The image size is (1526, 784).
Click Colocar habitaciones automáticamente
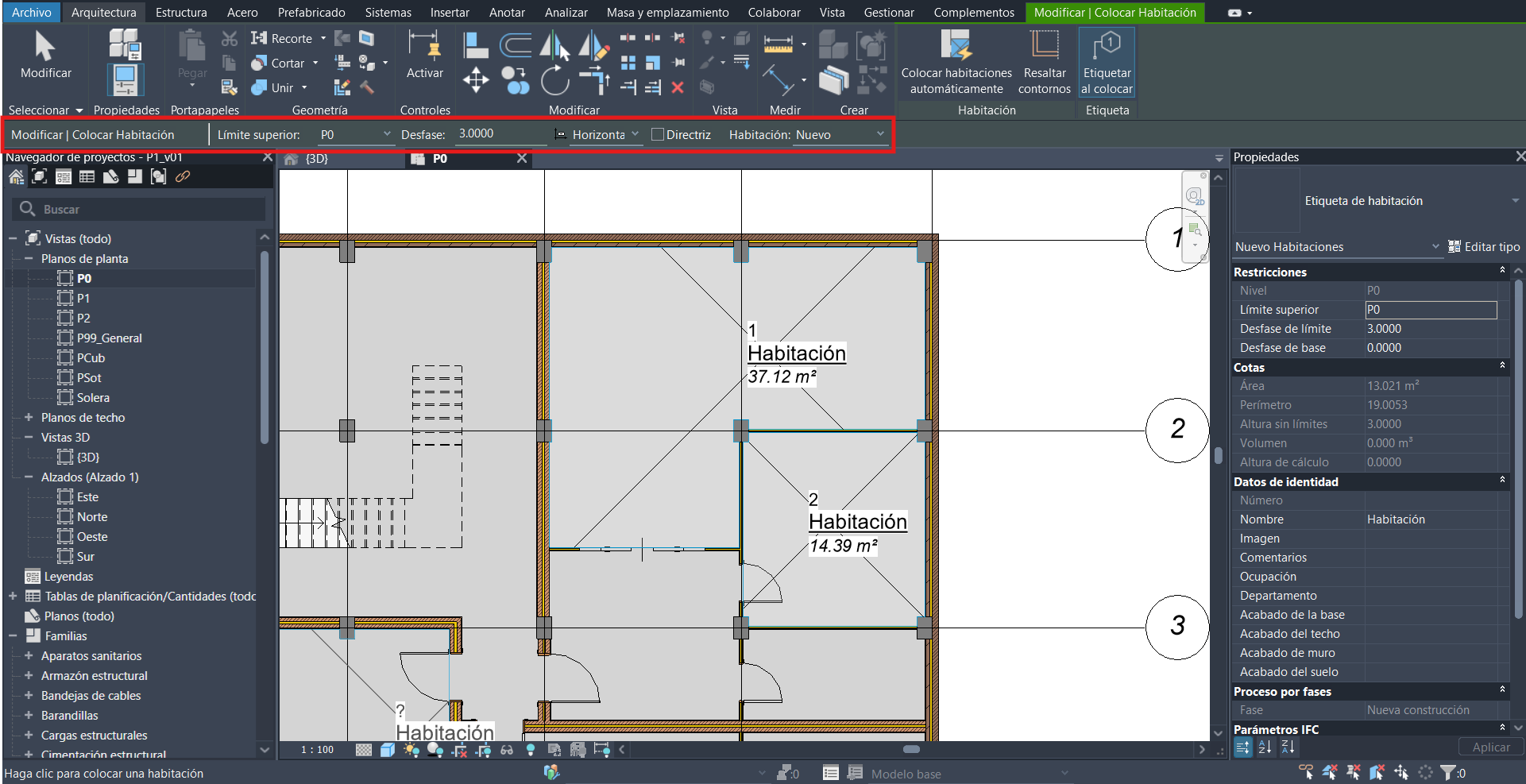956,62
